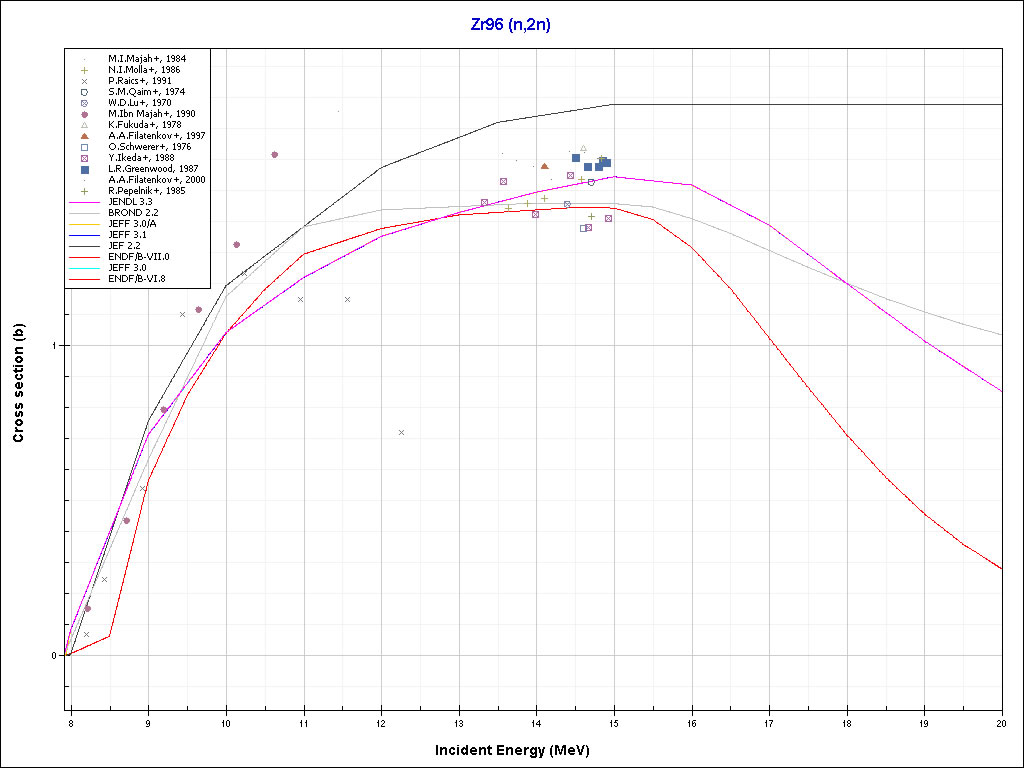Click the crossed-square marker for Y.Ikeda+, 1988
Image resolution: width=1024 pixels, height=768 pixels.
pyautogui.click(x=85, y=158)
